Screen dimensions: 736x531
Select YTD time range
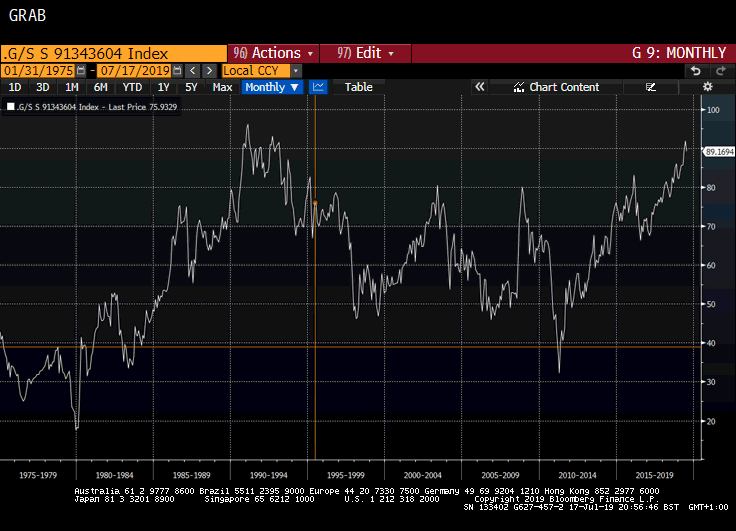click(132, 87)
